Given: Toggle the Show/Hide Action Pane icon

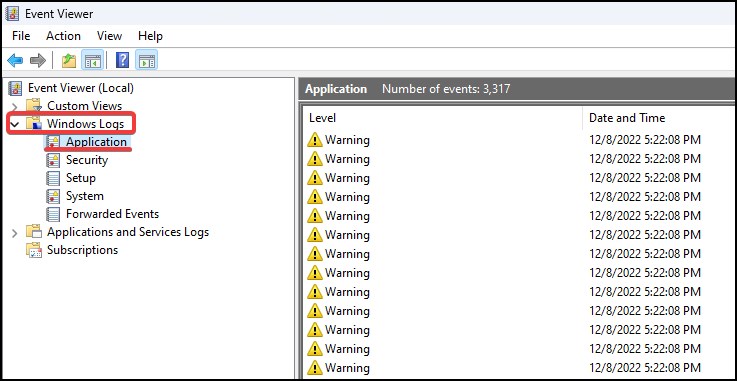Looking at the screenshot, I should coord(147,61).
